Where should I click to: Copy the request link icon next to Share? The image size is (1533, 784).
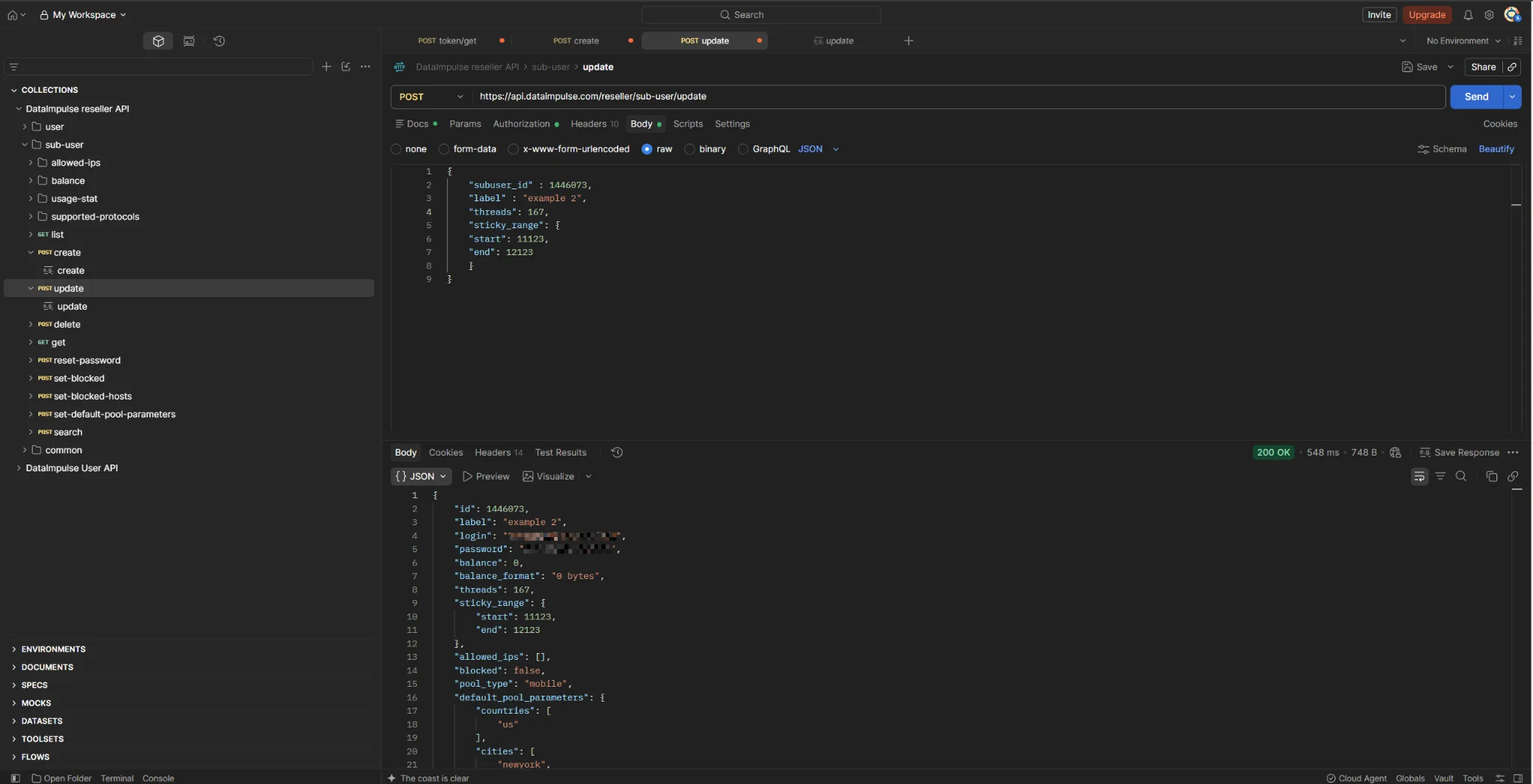(1512, 67)
